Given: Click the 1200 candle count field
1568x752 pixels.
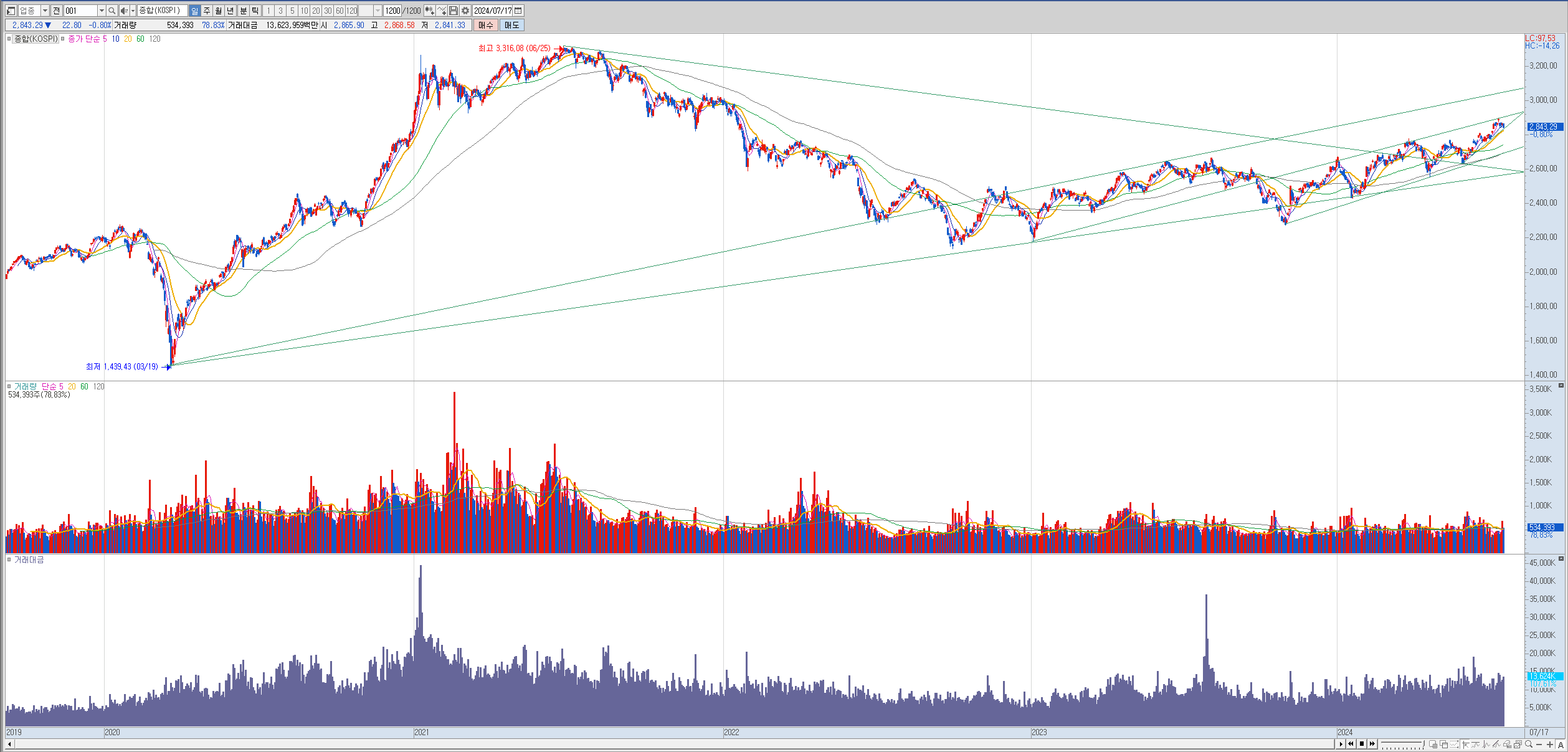Looking at the screenshot, I should (x=392, y=11).
